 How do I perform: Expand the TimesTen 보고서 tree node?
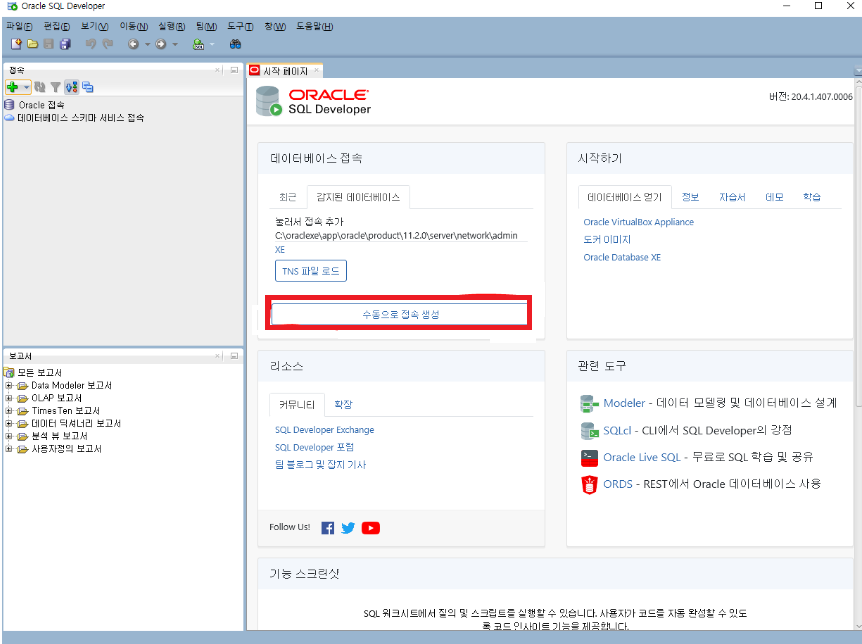point(9,411)
